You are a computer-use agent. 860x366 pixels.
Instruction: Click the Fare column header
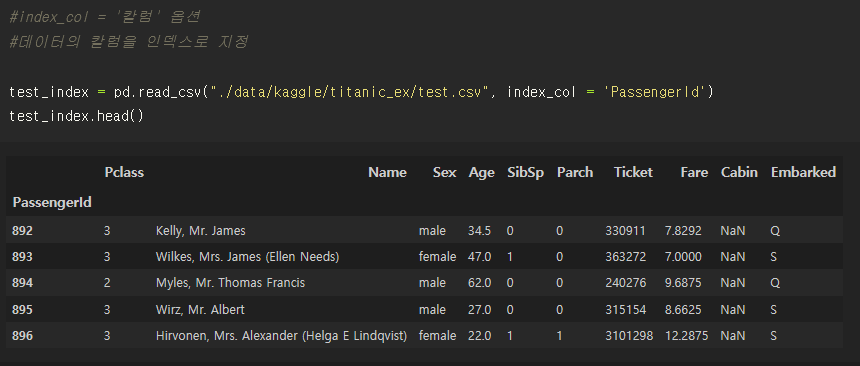coord(694,172)
